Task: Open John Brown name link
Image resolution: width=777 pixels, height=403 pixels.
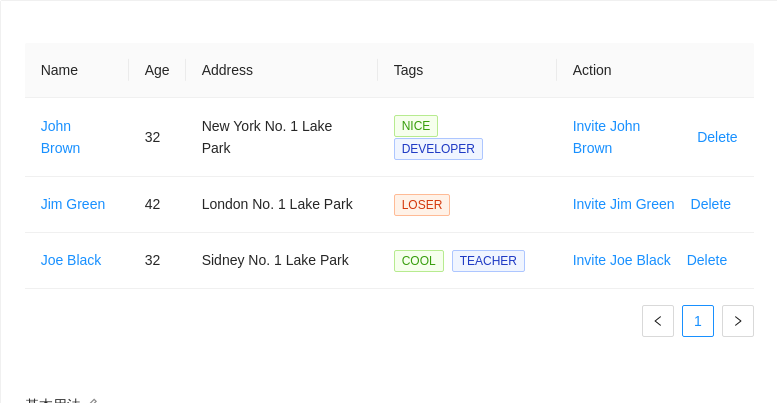Action: pos(60,137)
